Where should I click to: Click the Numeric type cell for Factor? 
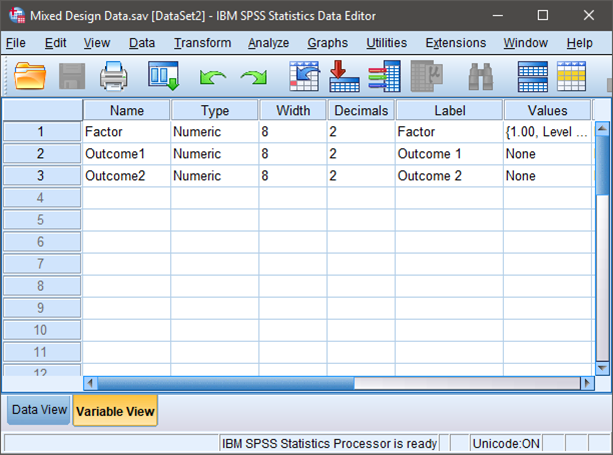[x=215, y=131]
